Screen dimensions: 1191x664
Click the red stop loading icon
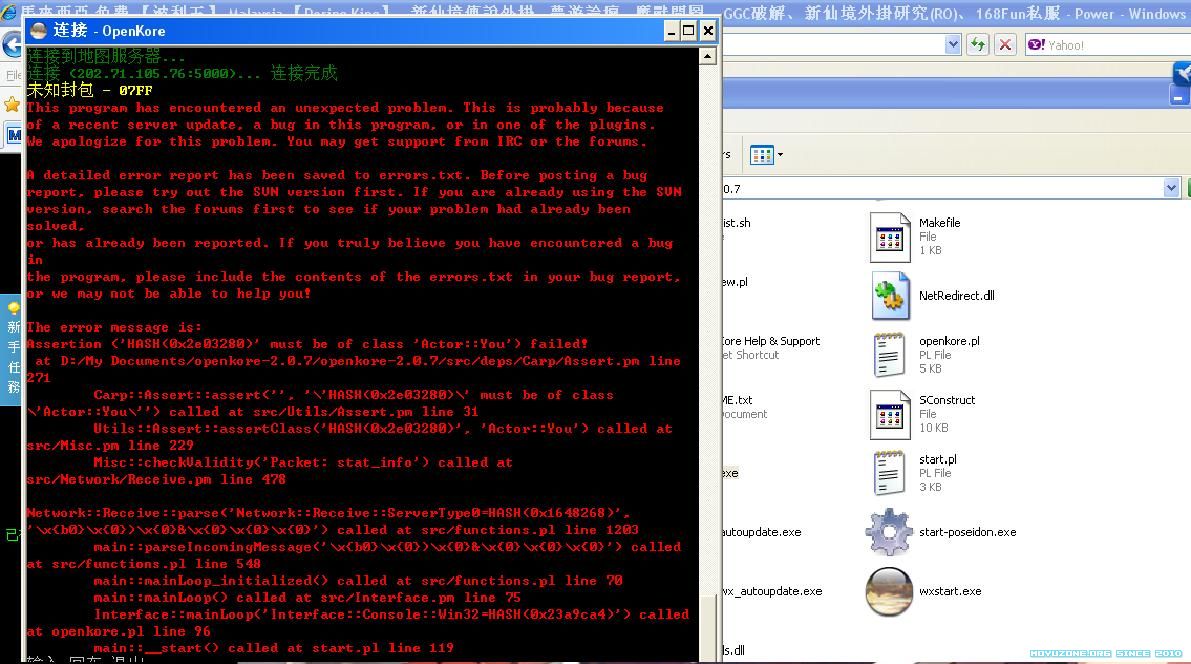[x=1005, y=45]
